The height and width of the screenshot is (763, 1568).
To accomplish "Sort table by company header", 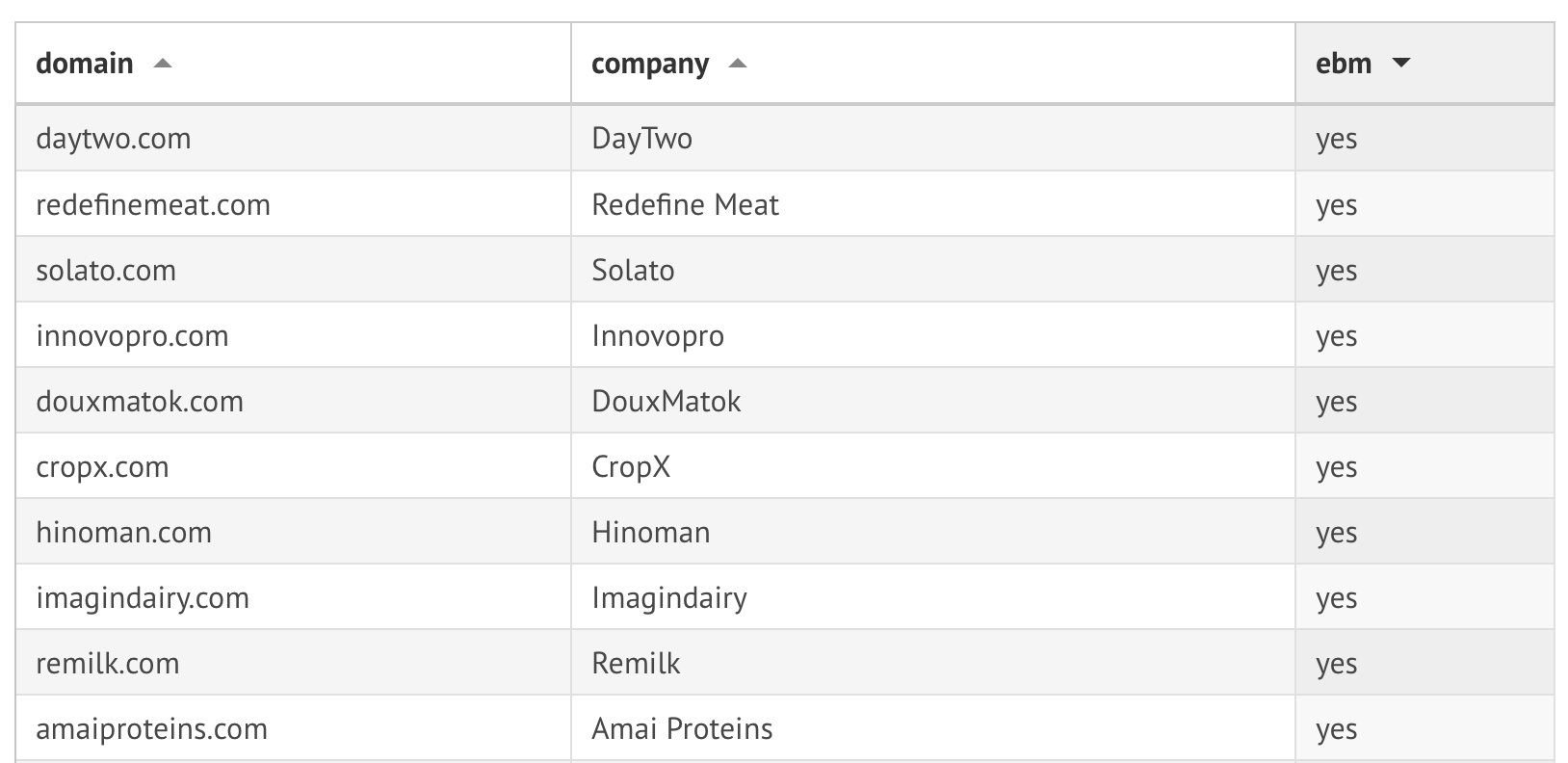I will (x=650, y=64).
